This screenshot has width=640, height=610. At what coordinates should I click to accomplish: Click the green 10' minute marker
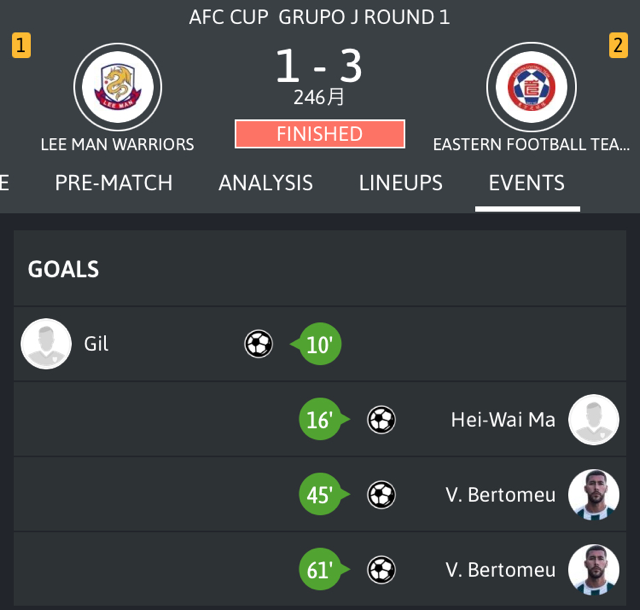[x=318, y=344]
